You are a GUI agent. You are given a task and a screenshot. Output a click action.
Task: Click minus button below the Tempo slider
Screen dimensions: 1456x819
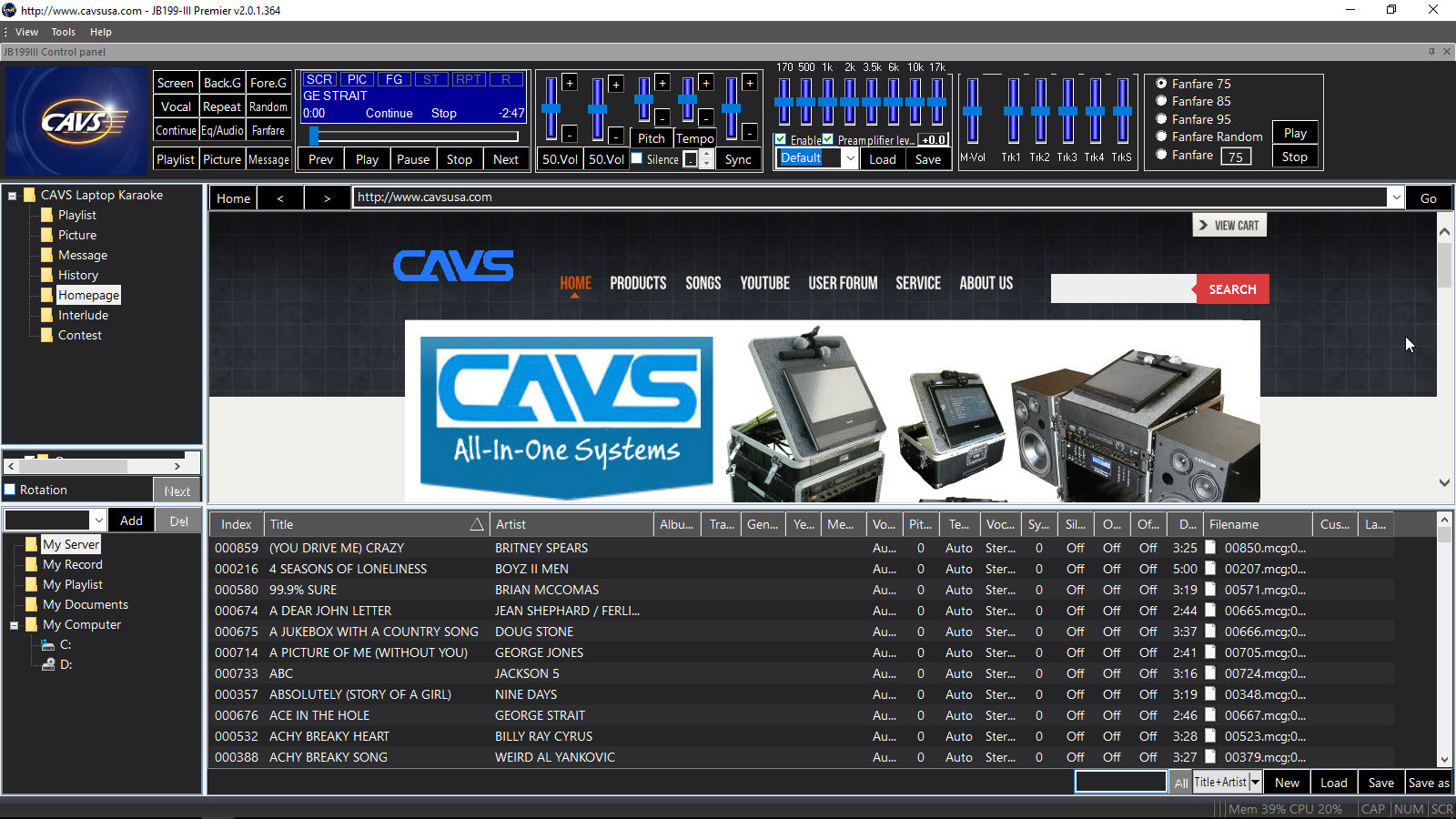coord(705,116)
